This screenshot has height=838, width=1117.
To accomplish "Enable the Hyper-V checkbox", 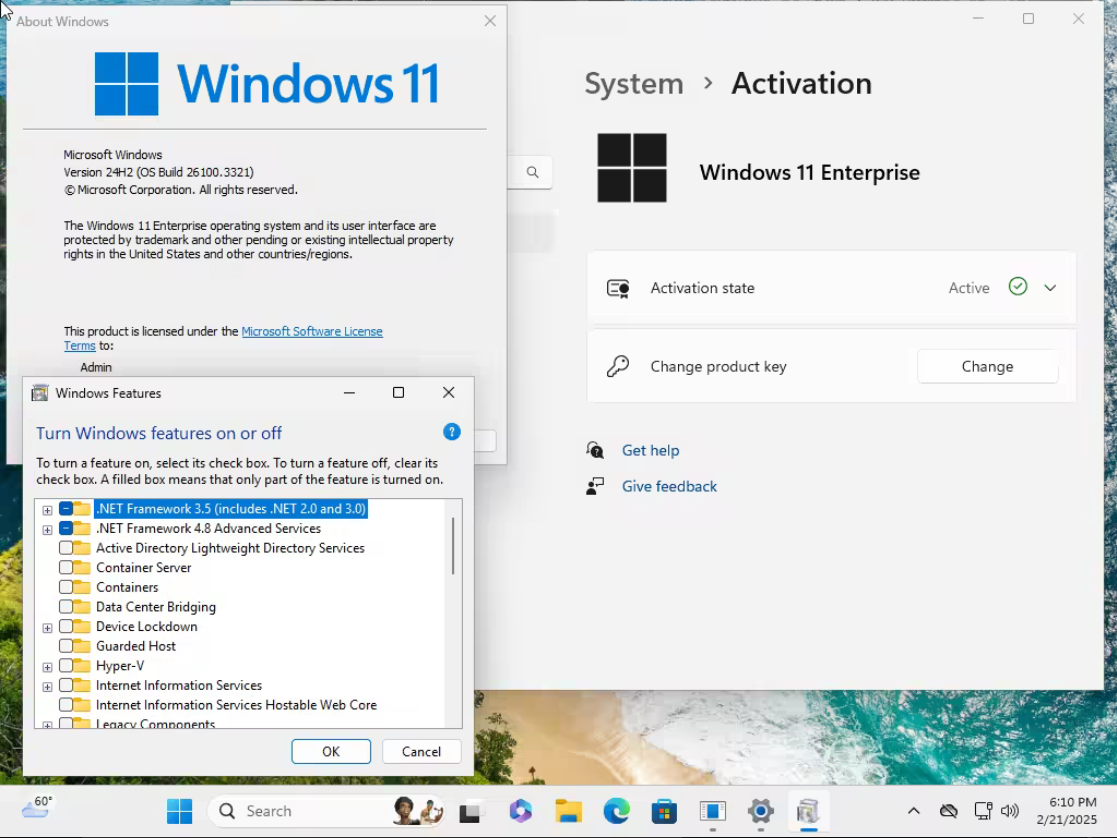I will click(66, 666).
